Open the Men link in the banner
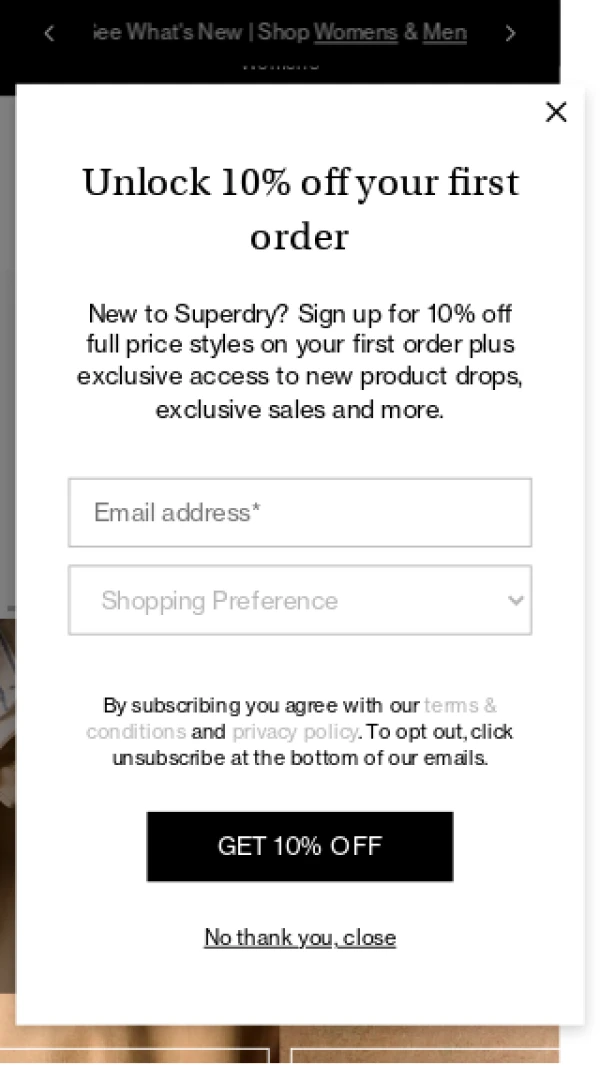600x1065 pixels. (x=444, y=33)
